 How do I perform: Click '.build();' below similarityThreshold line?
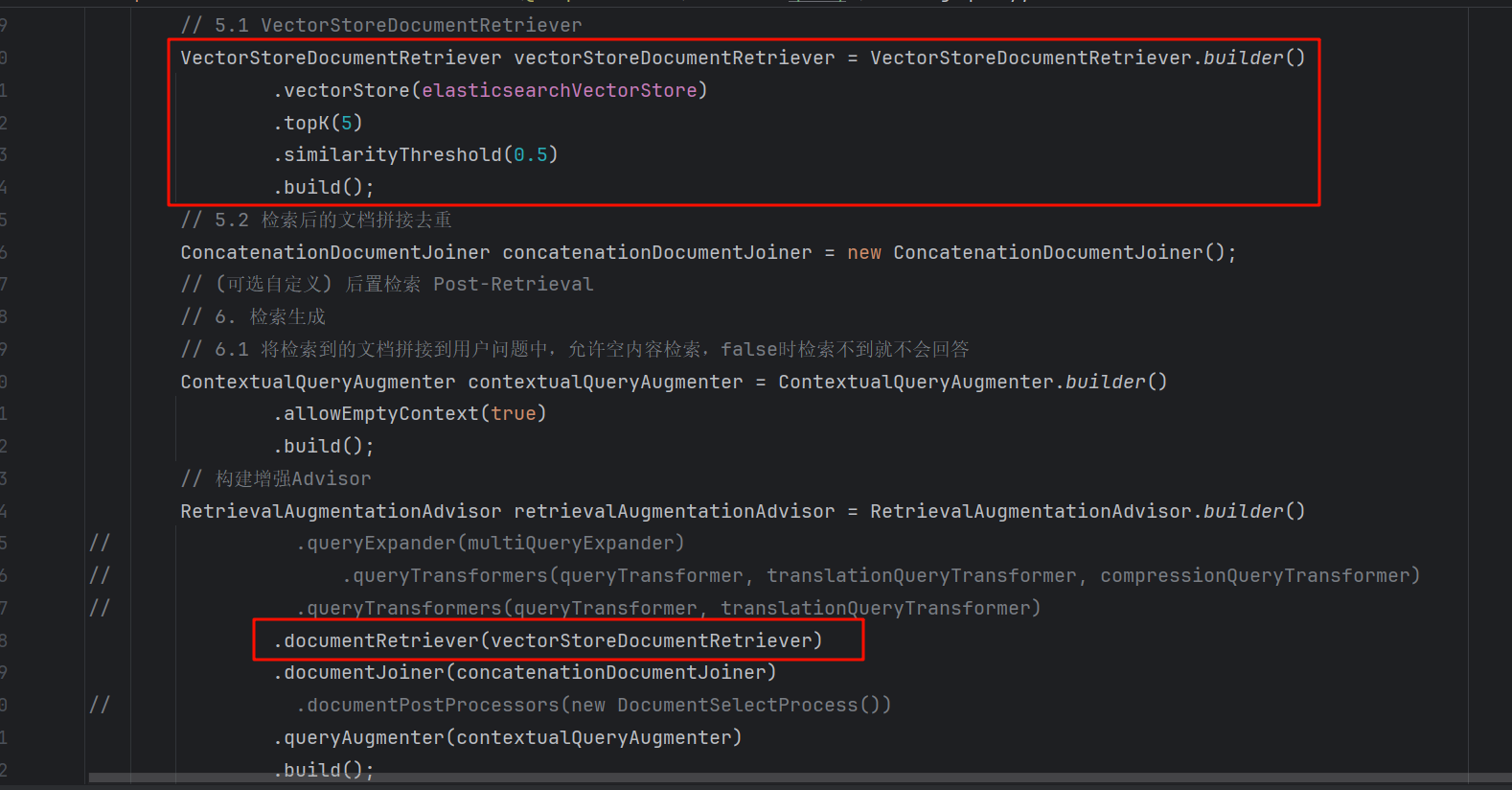pyautogui.click(x=324, y=187)
